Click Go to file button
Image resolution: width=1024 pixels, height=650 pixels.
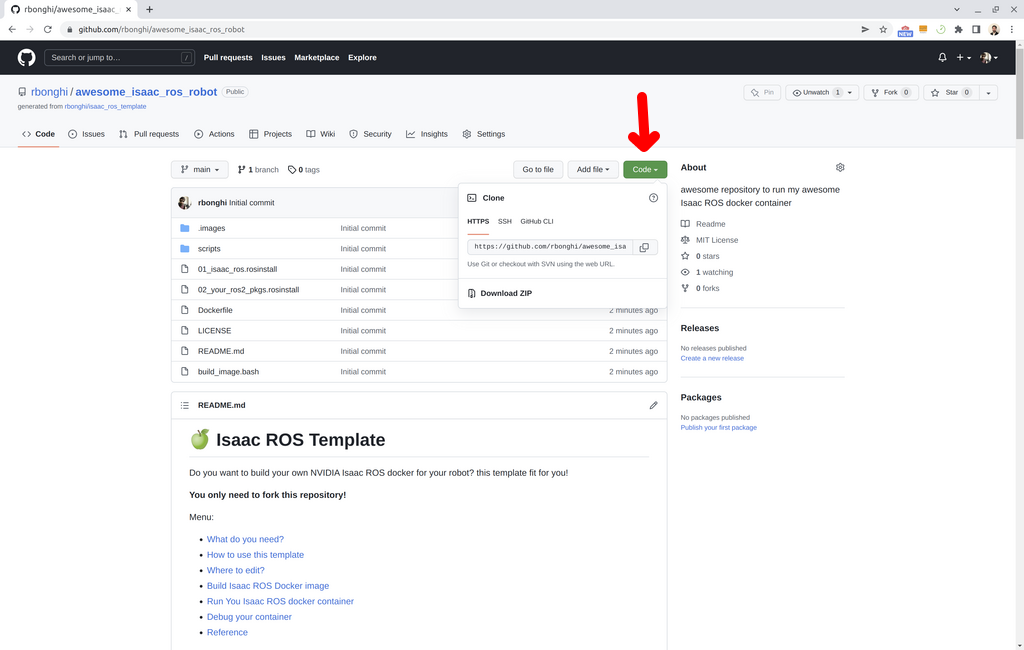537,169
